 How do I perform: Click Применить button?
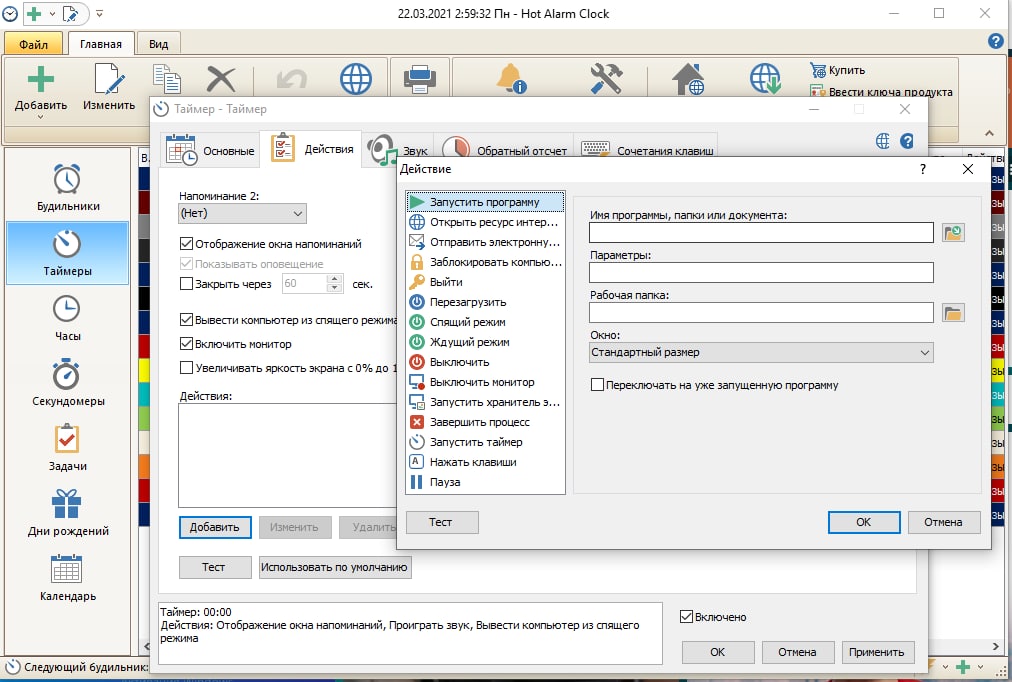coord(876,652)
